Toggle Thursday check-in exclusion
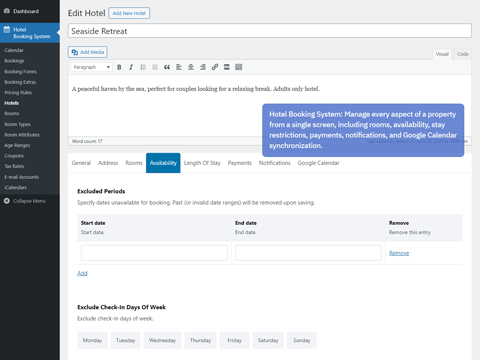The width and height of the screenshot is (480, 360). (x=200, y=340)
